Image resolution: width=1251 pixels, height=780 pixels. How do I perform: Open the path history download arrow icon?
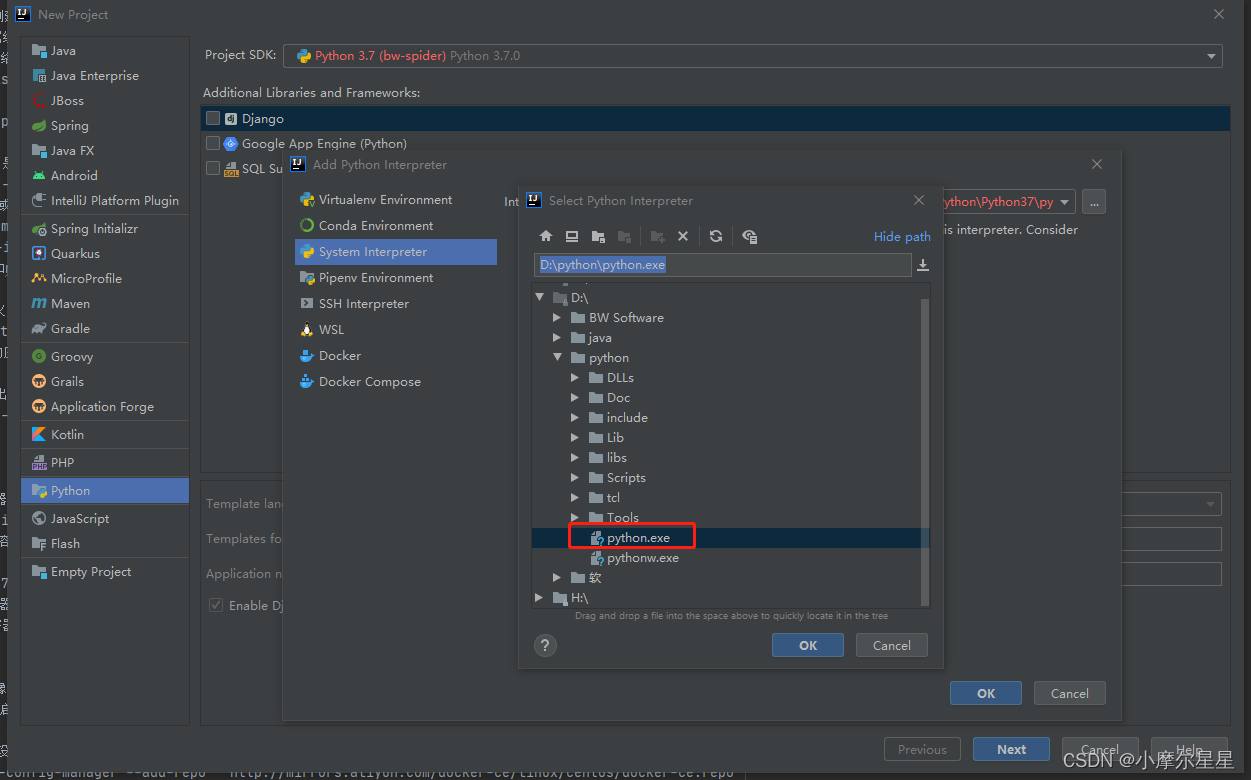tap(923, 265)
